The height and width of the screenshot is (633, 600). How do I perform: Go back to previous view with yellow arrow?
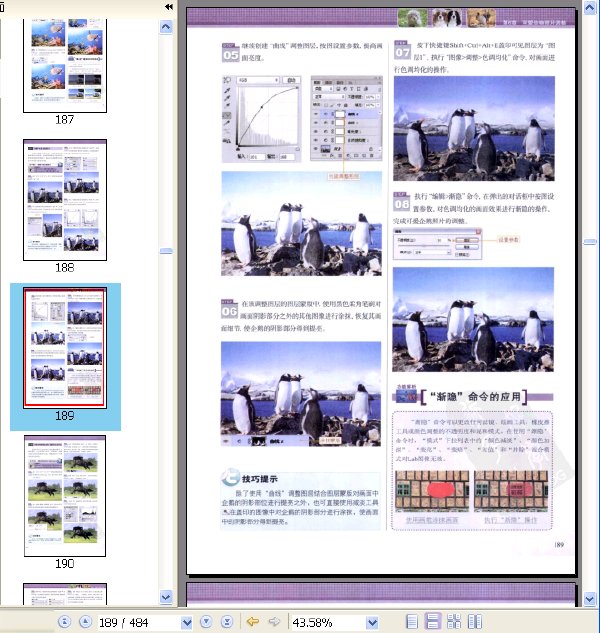click(x=253, y=621)
